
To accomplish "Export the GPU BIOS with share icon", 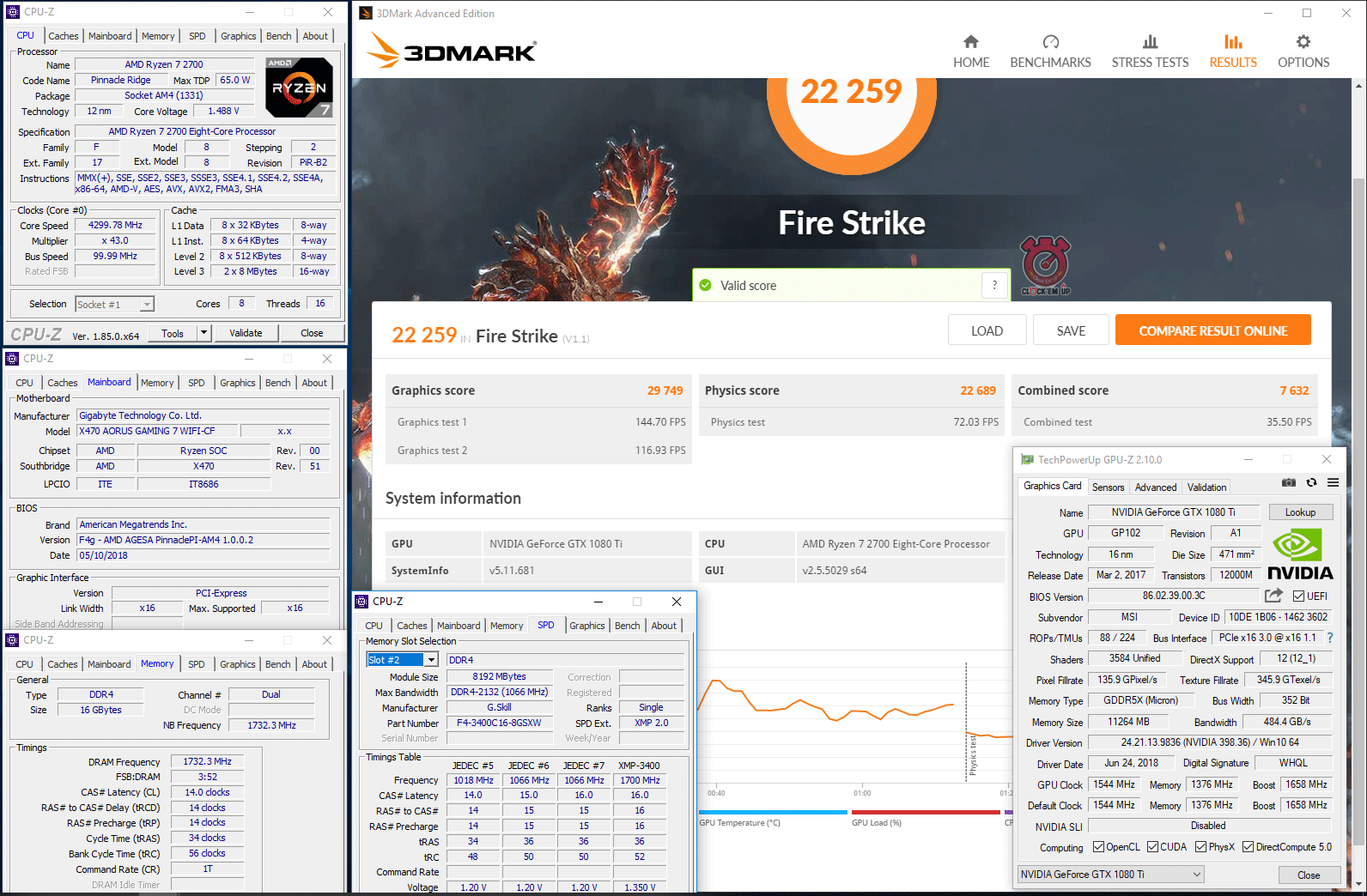I will (x=1273, y=596).
